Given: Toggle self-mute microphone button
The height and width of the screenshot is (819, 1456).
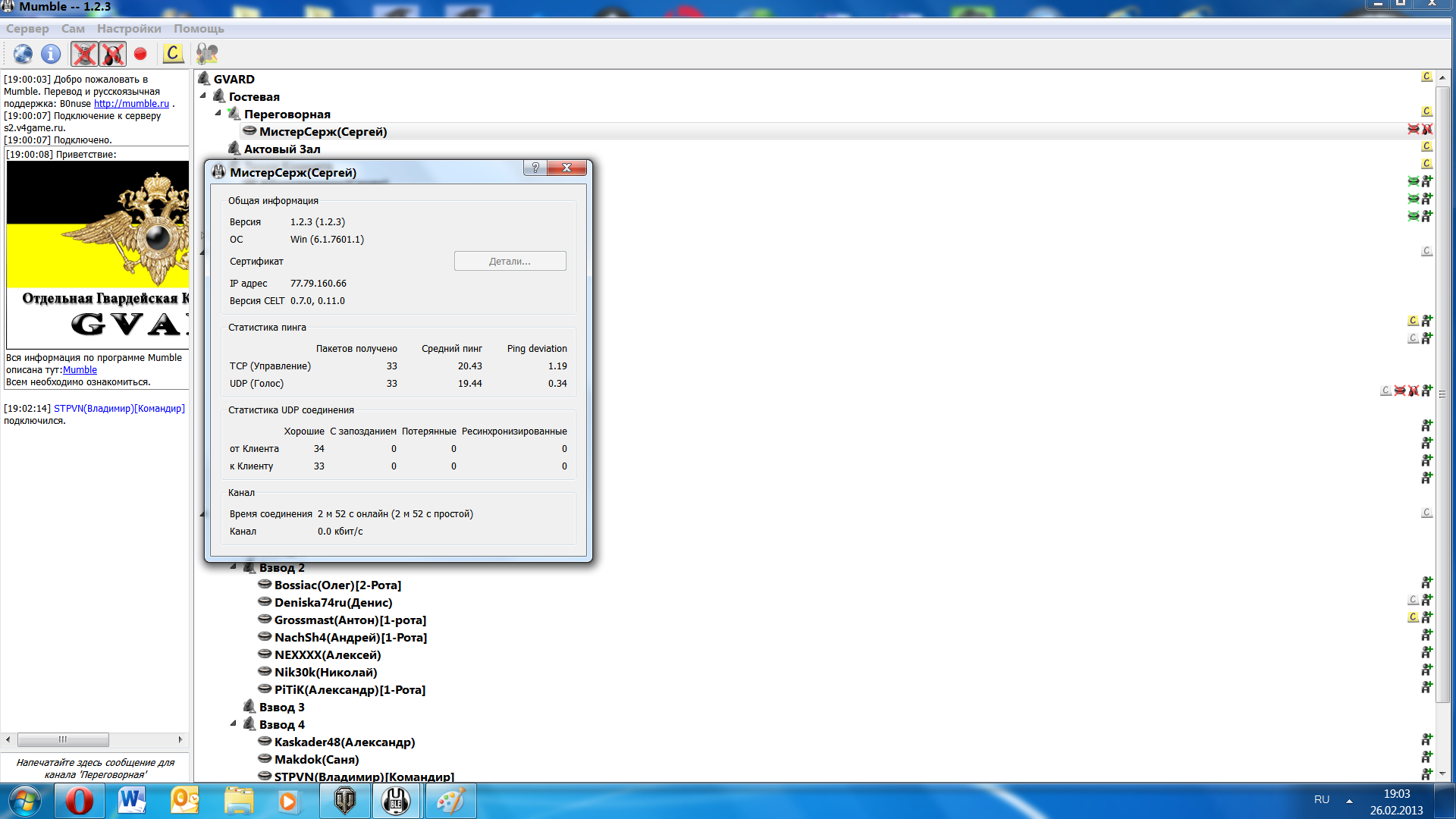Looking at the screenshot, I should pyautogui.click(x=84, y=54).
